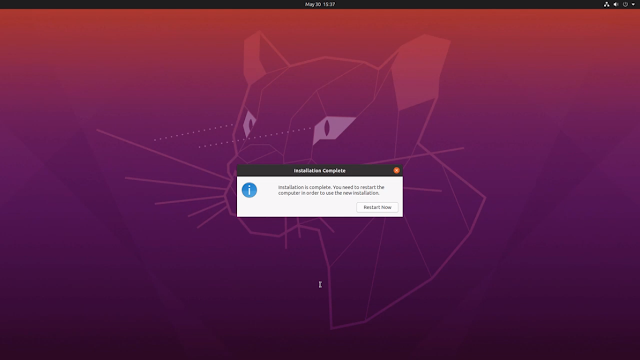This screenshot has height=360, width=640.
Task: Click the power icon in top bar
Action: coord(625,4)
